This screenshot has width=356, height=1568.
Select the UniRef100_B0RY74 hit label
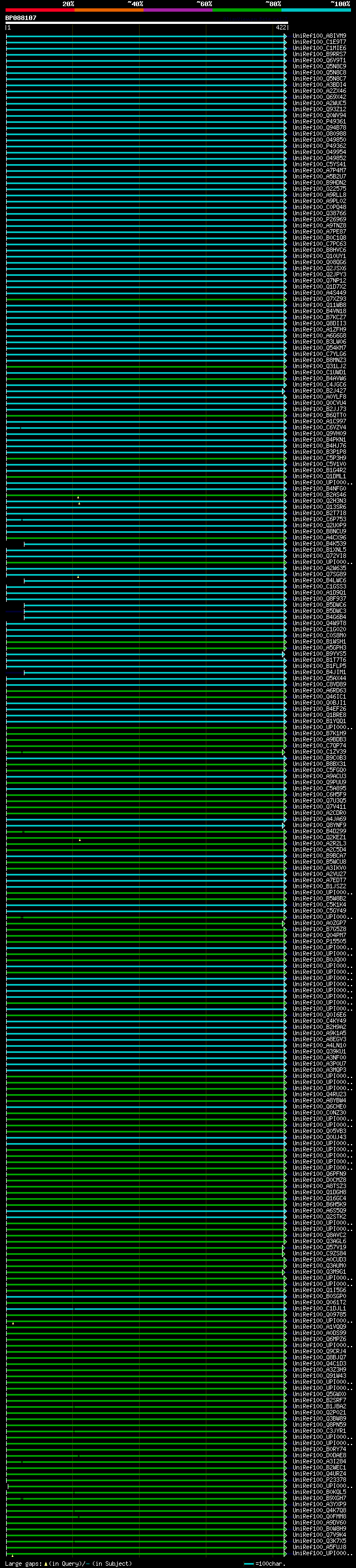(x=319, y=1450)
